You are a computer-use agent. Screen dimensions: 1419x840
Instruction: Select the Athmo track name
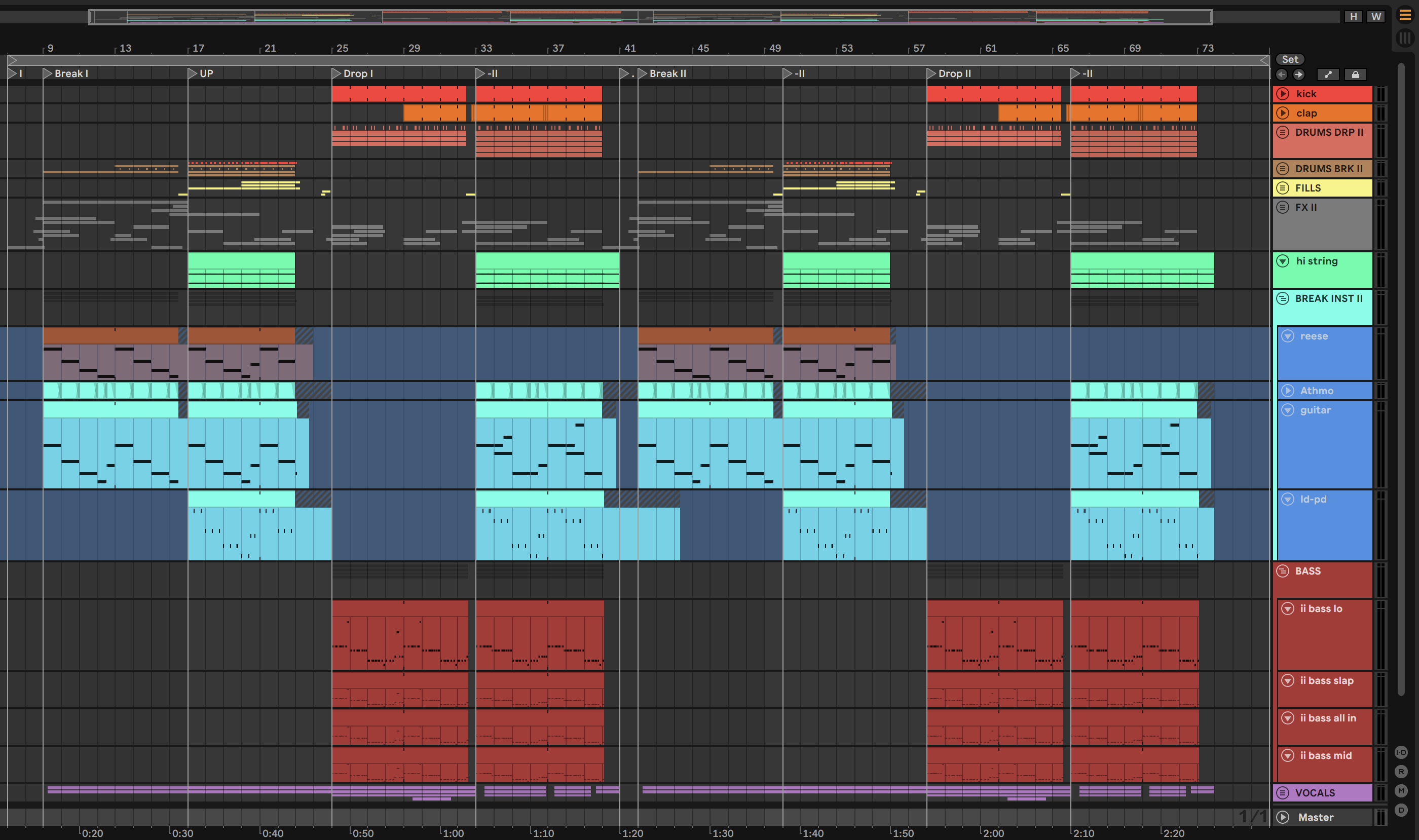[x=1317, y=391]
